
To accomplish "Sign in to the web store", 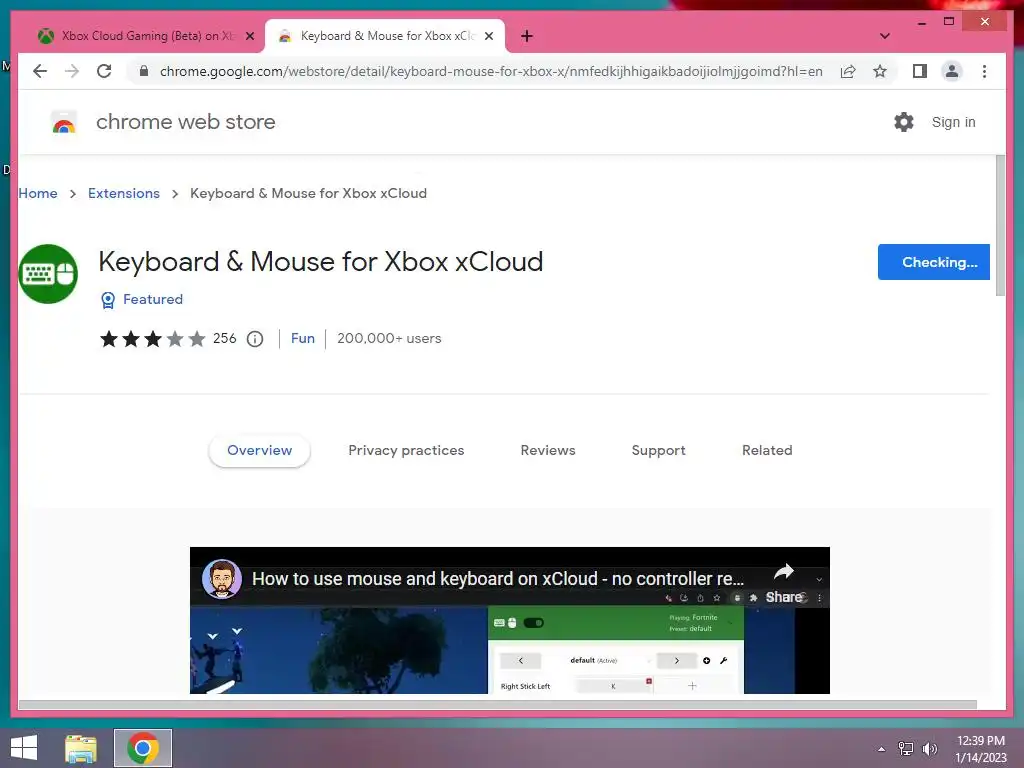I will pyautogui.click(x=953, y=122).
